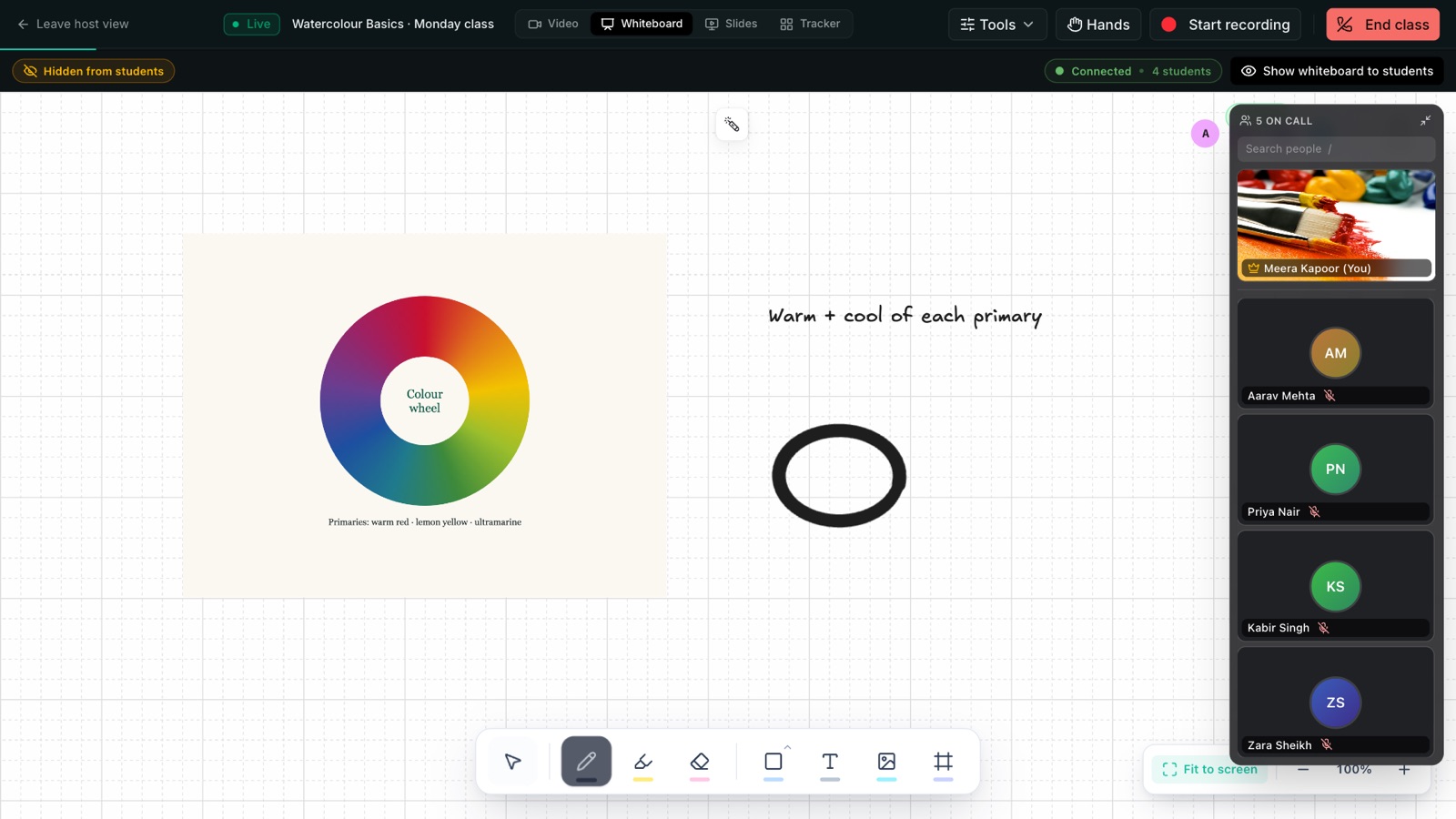
Task: Click the 100% zoom level value
Action: point(1354,770)
